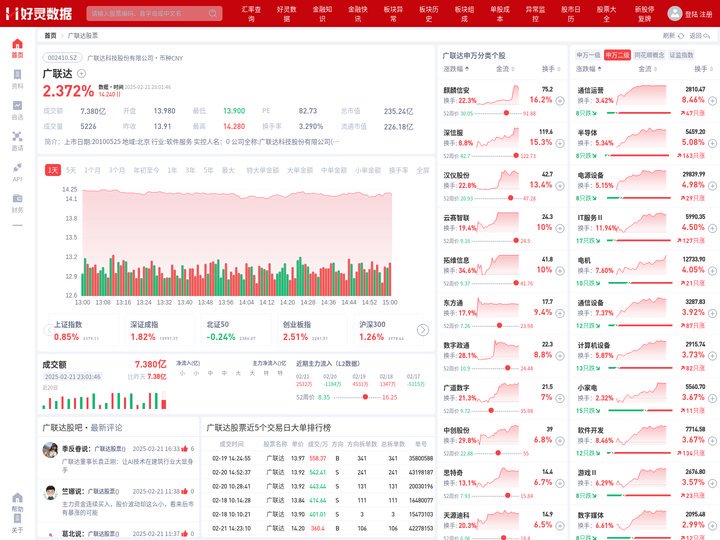Select the 5天 chart range
The image size is (720, 540).
click(x=71, y=170)
